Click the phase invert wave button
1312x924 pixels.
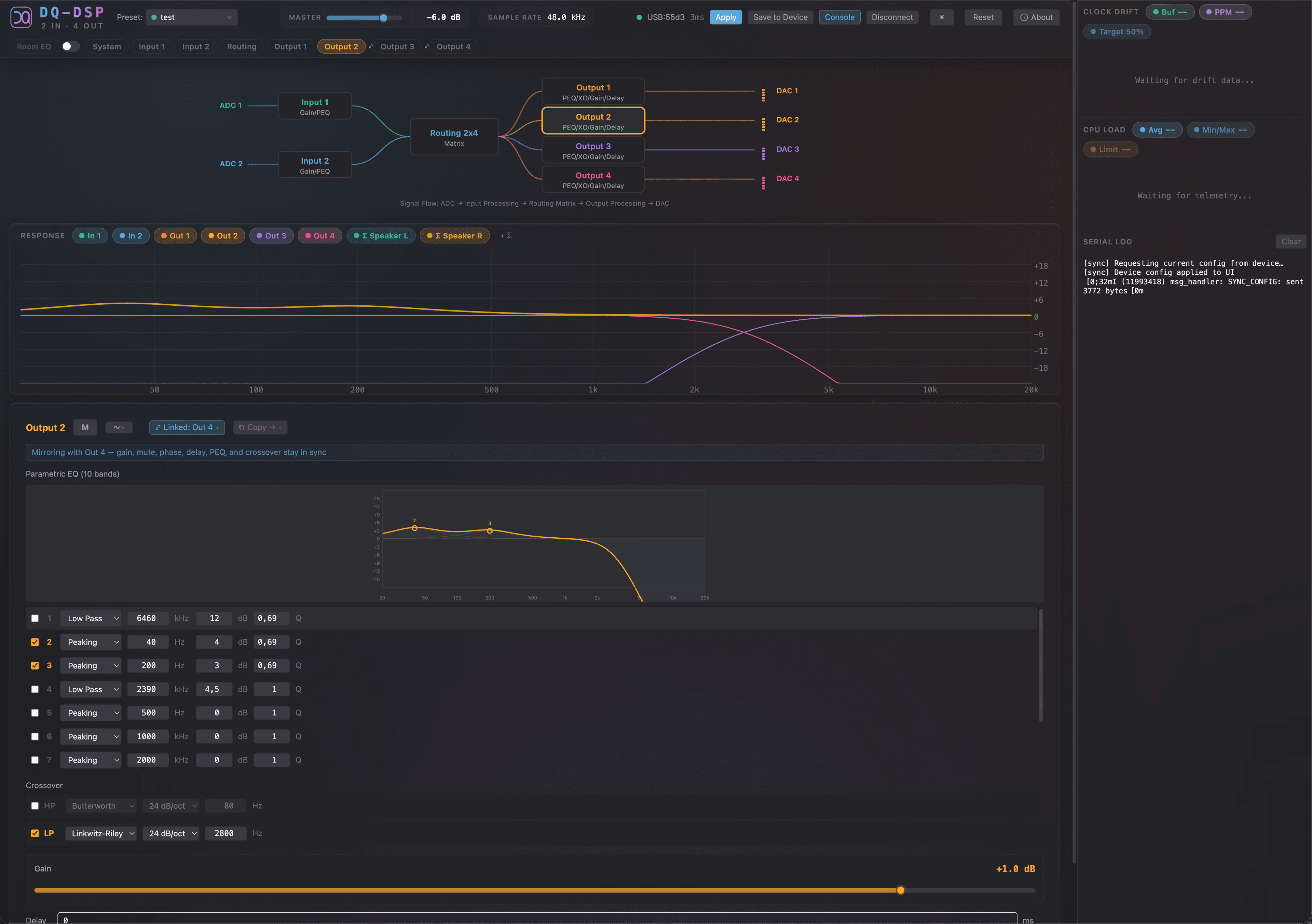pyautogui.click(x=119, y=427)
